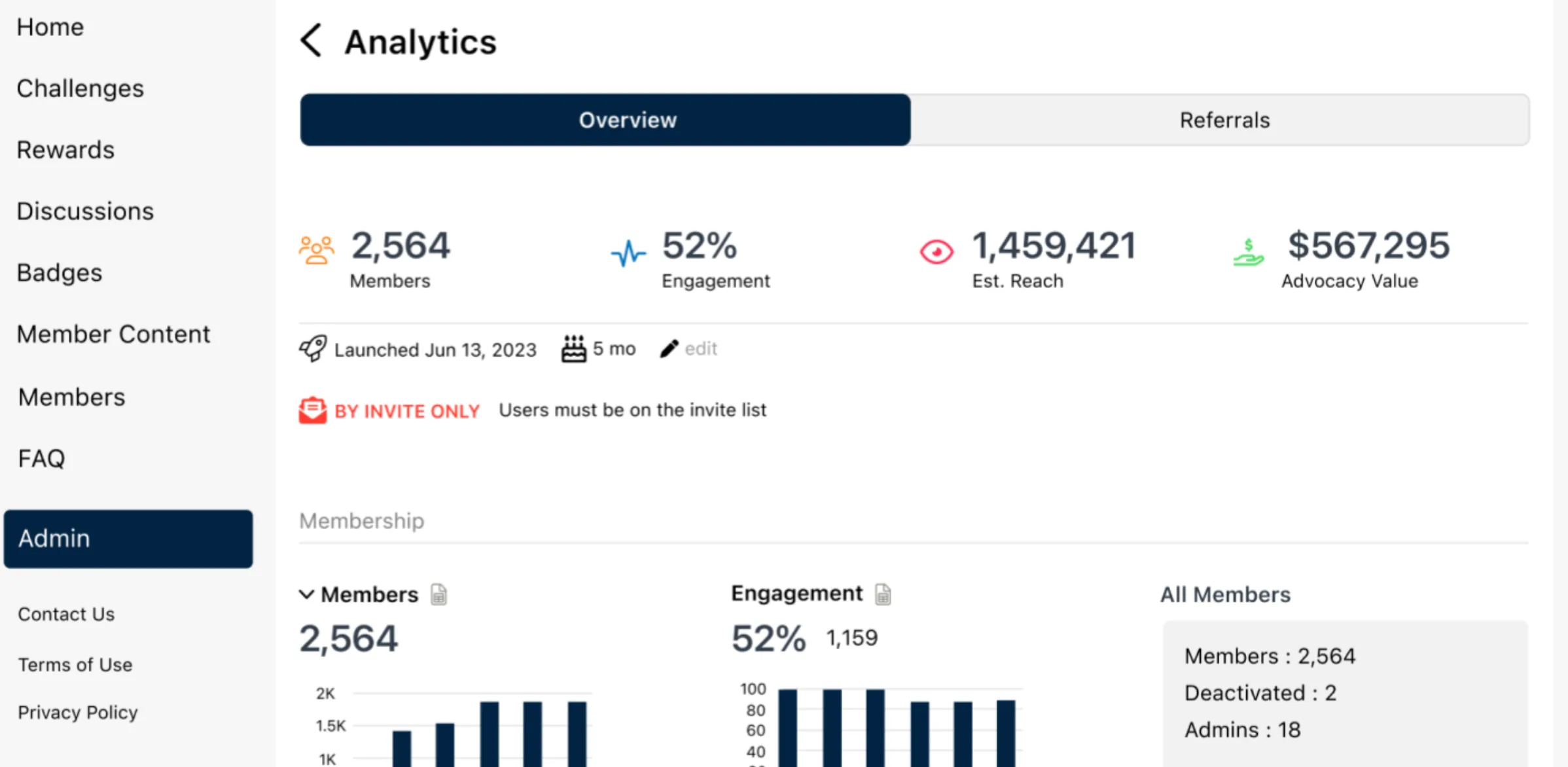Go back using the Analytics back arrow
Viewport: 1568px width, 767px height.
coord(312,41)
